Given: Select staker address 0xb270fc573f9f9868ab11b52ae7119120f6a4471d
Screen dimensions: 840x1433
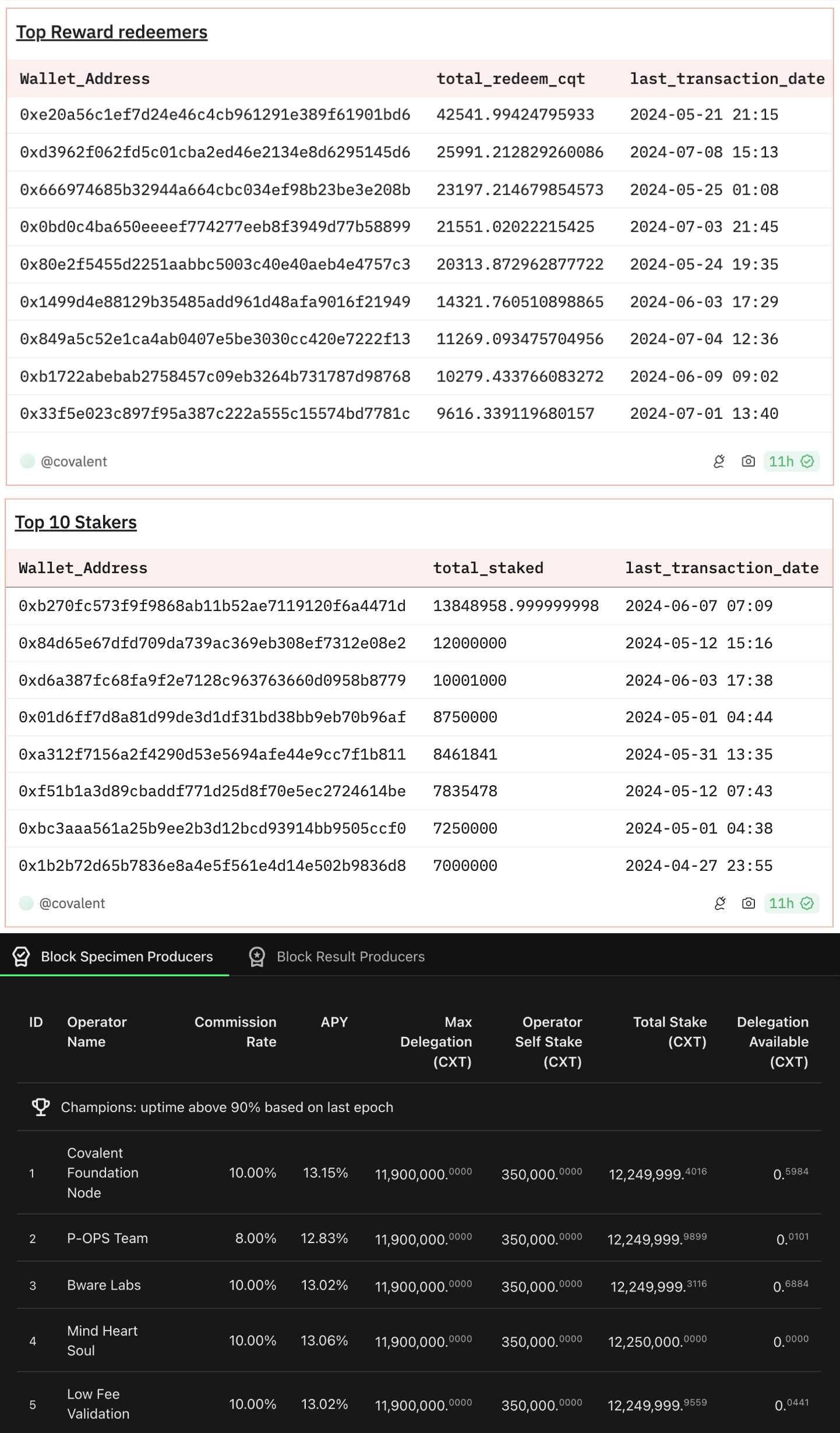Looking at the screenshot, I should click(212, 606).
